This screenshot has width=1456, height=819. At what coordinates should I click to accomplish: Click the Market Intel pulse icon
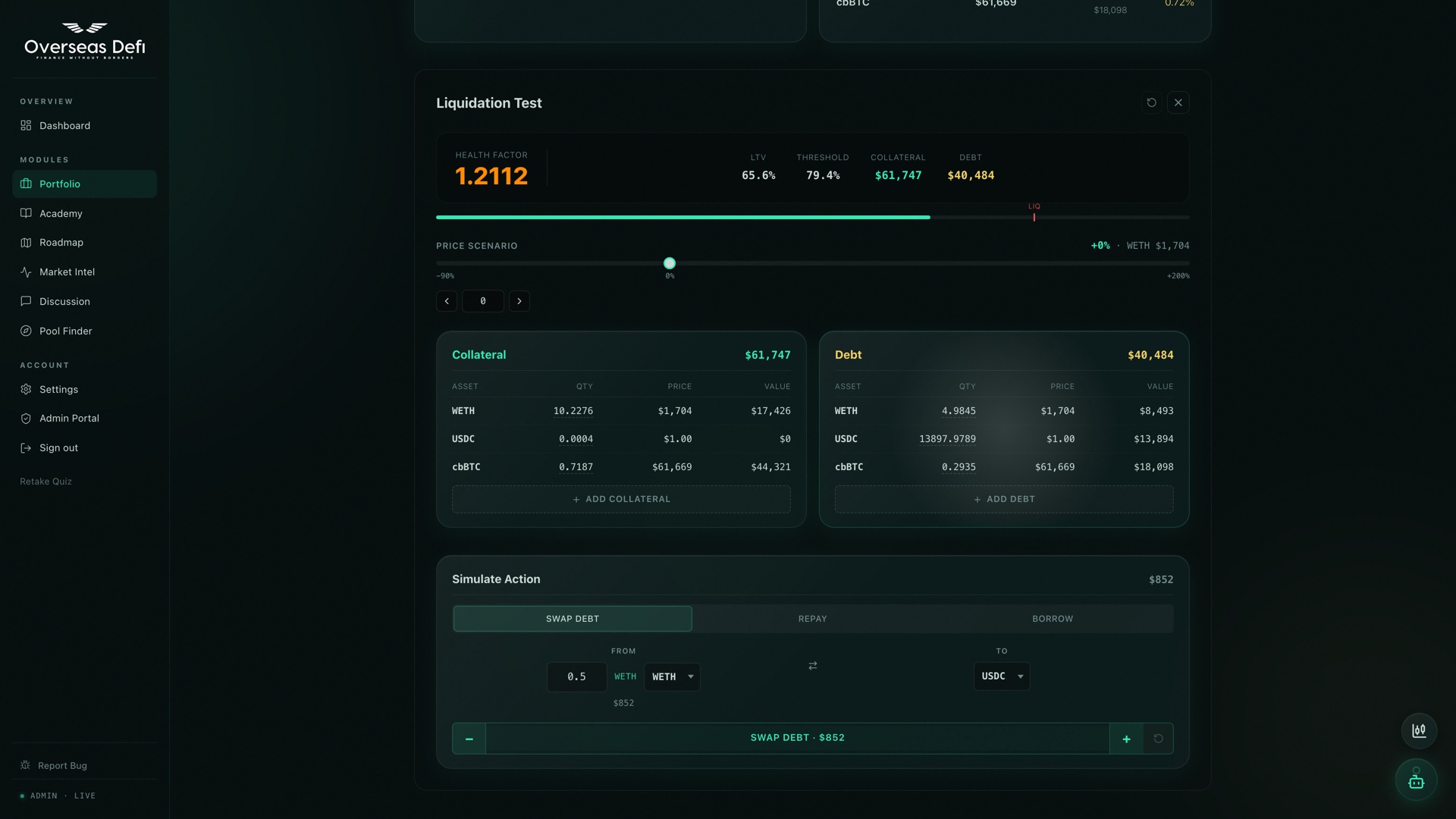coord(26,271)
